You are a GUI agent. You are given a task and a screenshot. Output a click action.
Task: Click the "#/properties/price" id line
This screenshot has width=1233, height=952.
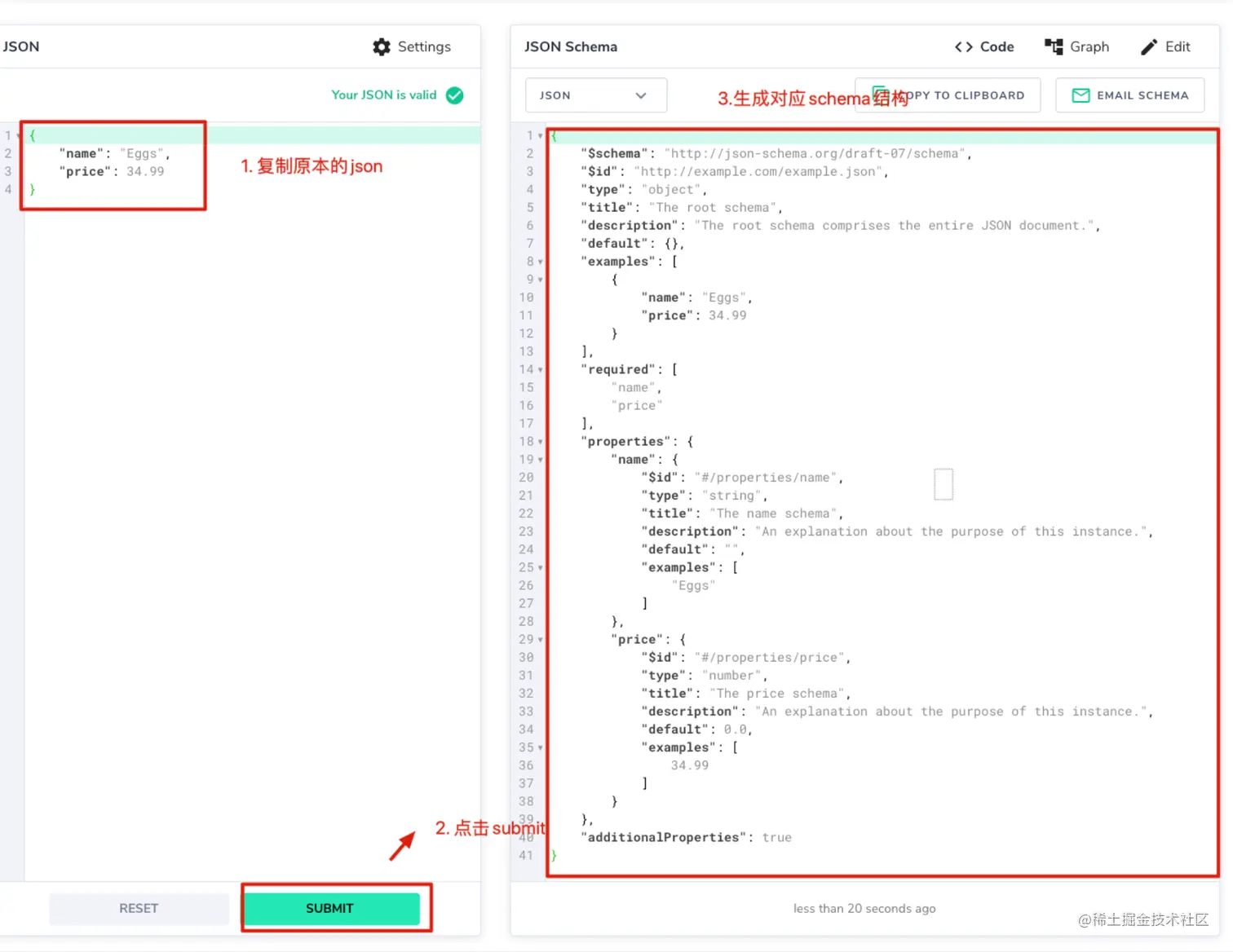click(746, 658)
